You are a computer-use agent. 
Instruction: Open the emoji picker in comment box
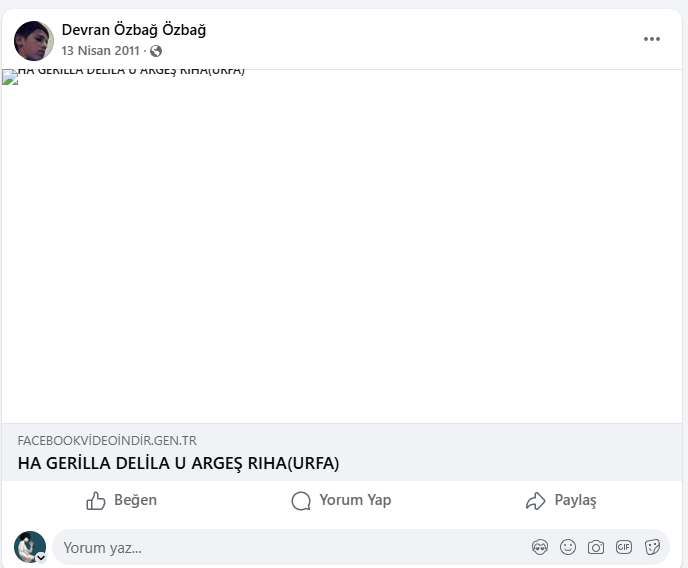point(568,547)
